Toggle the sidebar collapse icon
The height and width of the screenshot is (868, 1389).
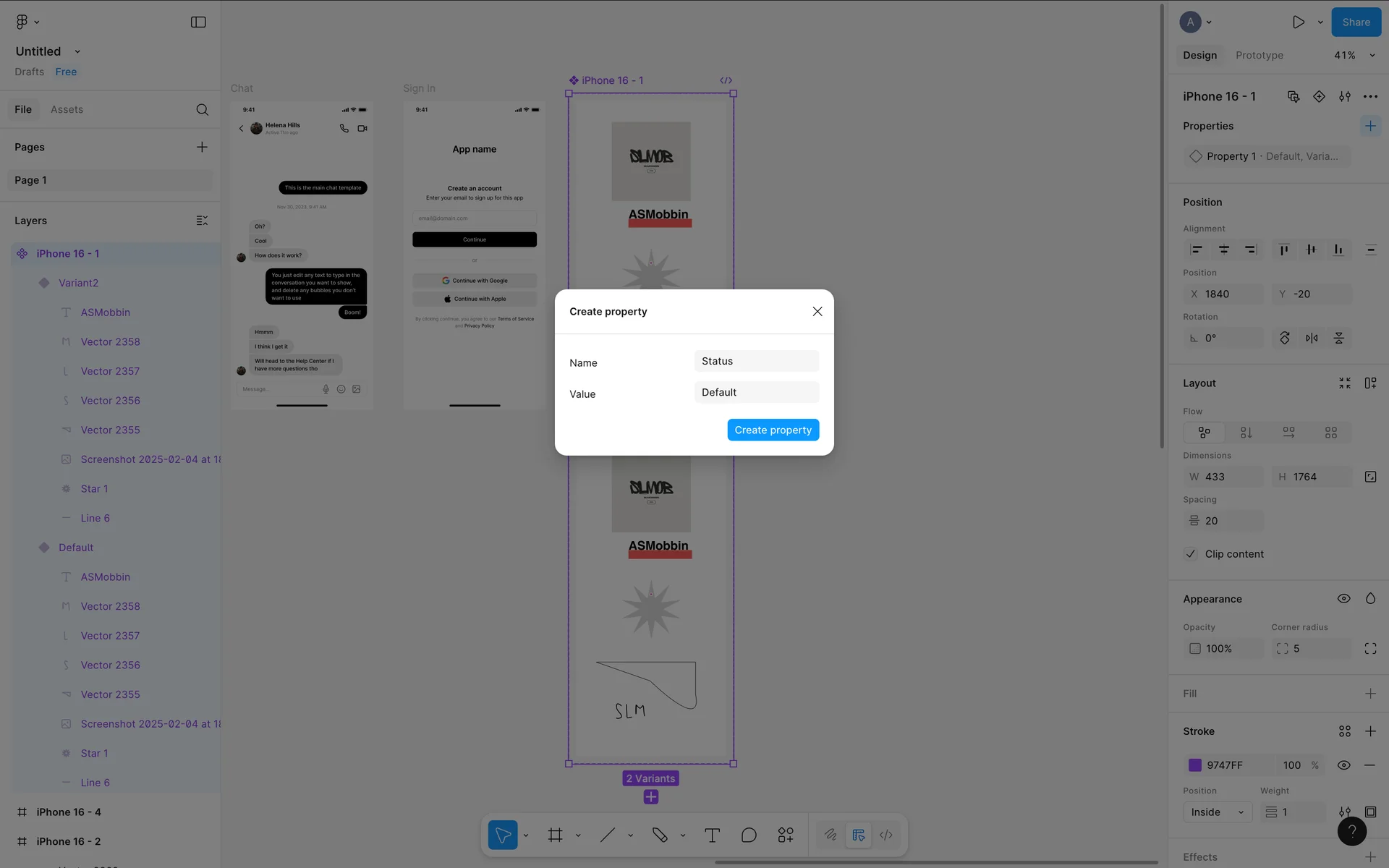tap(198, 22)
